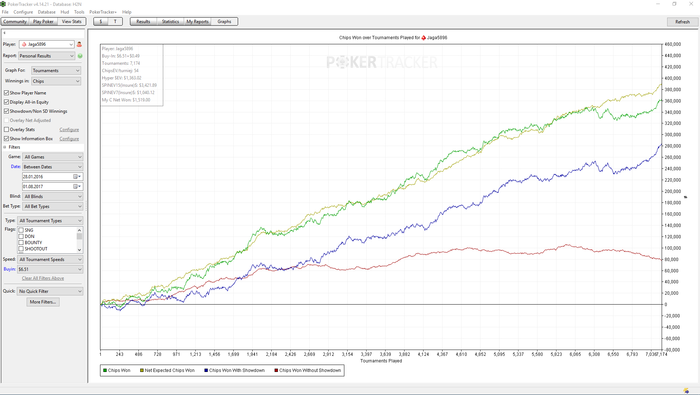
Task: Collapse the left sidebar panel arrow
Action: click(4, 33)
